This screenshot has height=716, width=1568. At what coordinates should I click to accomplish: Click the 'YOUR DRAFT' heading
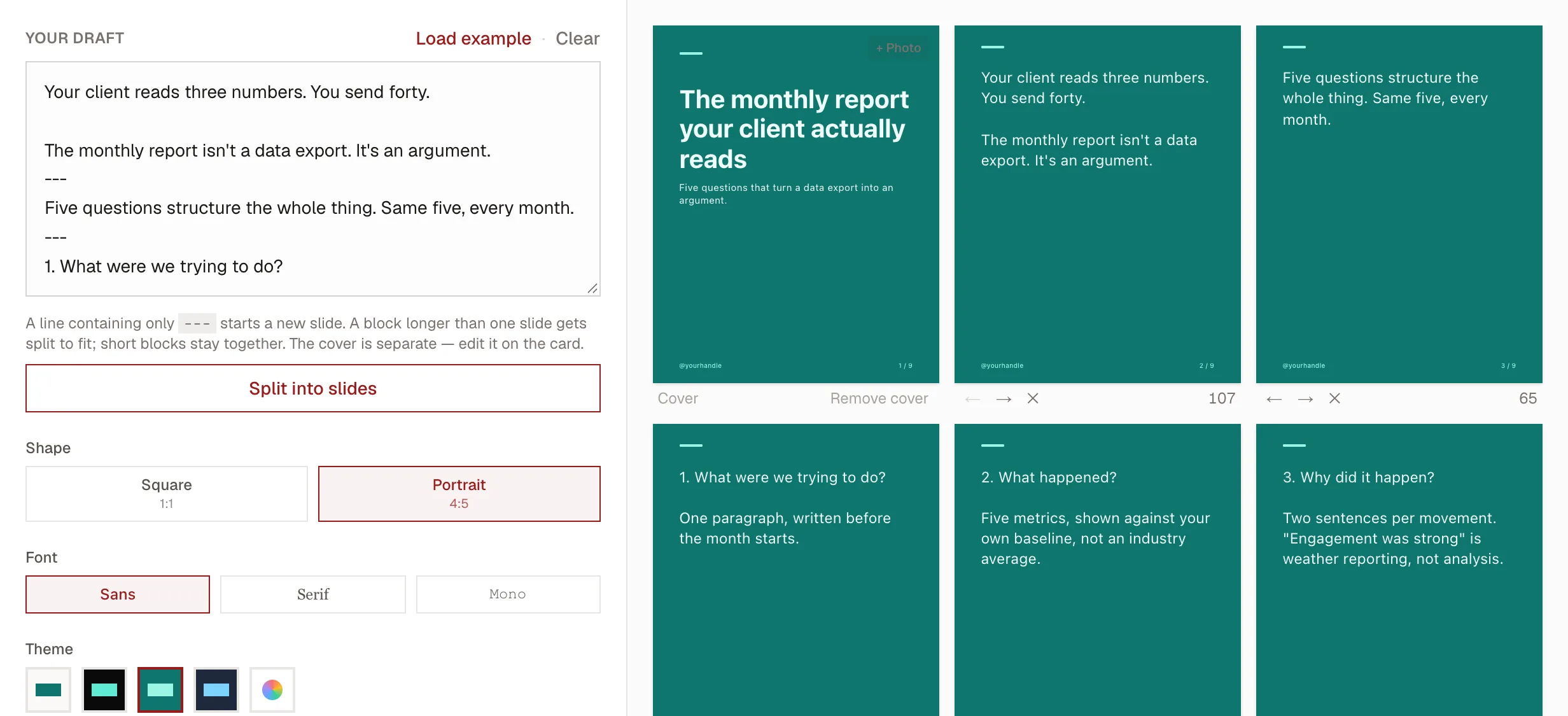point(74,38)
